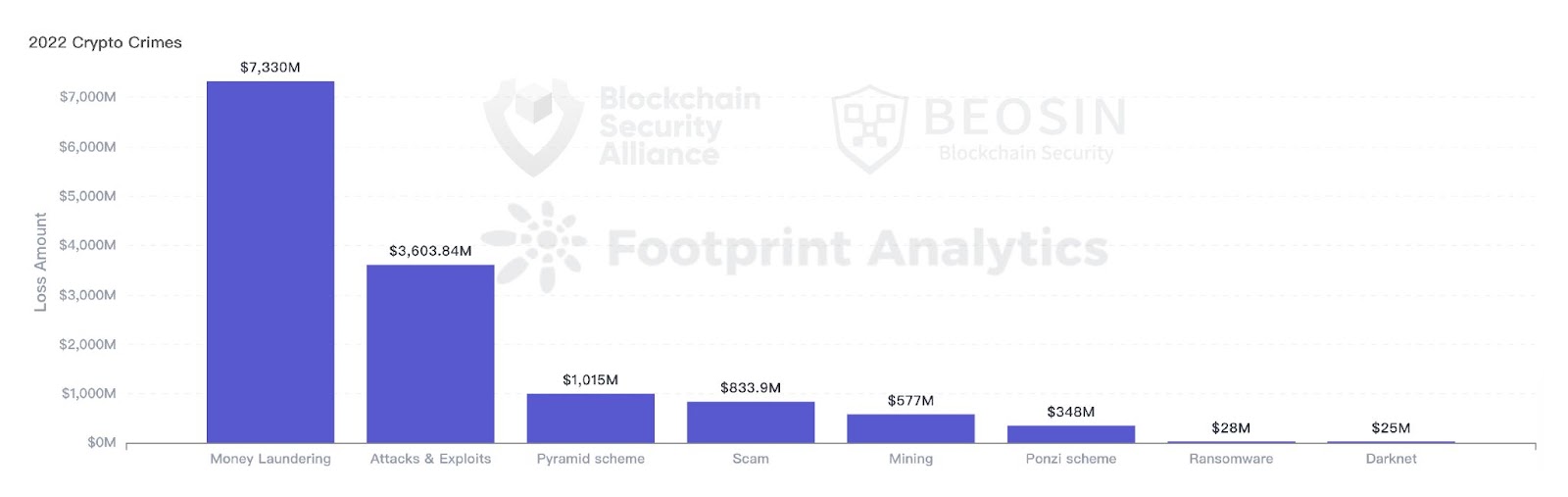Click the Blockchain Security Alliance shield logo
Screen dimensions: 1568x497
click(x=534, y=125)
